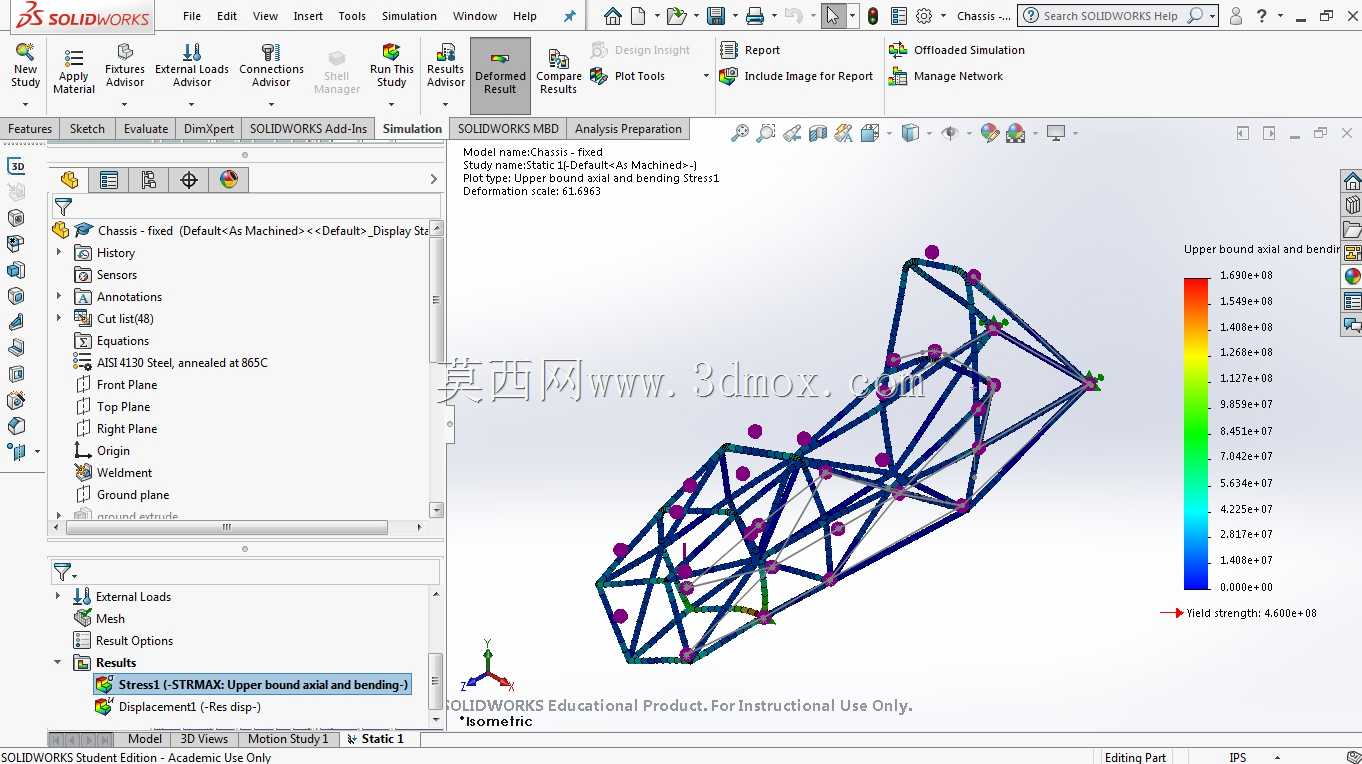Open the Insert menu
Screen dimensions: 1362x764
pos(308,16)
